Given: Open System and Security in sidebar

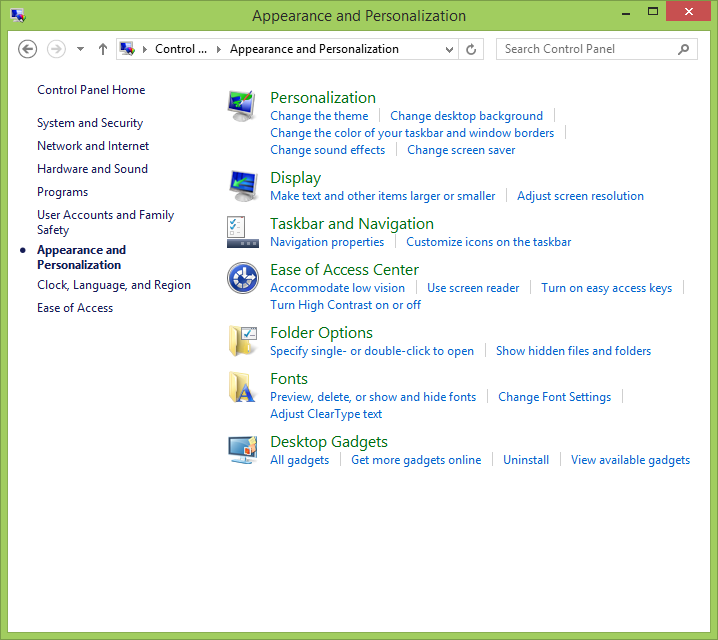Looking at the screenshot, I should pos(90,123).
